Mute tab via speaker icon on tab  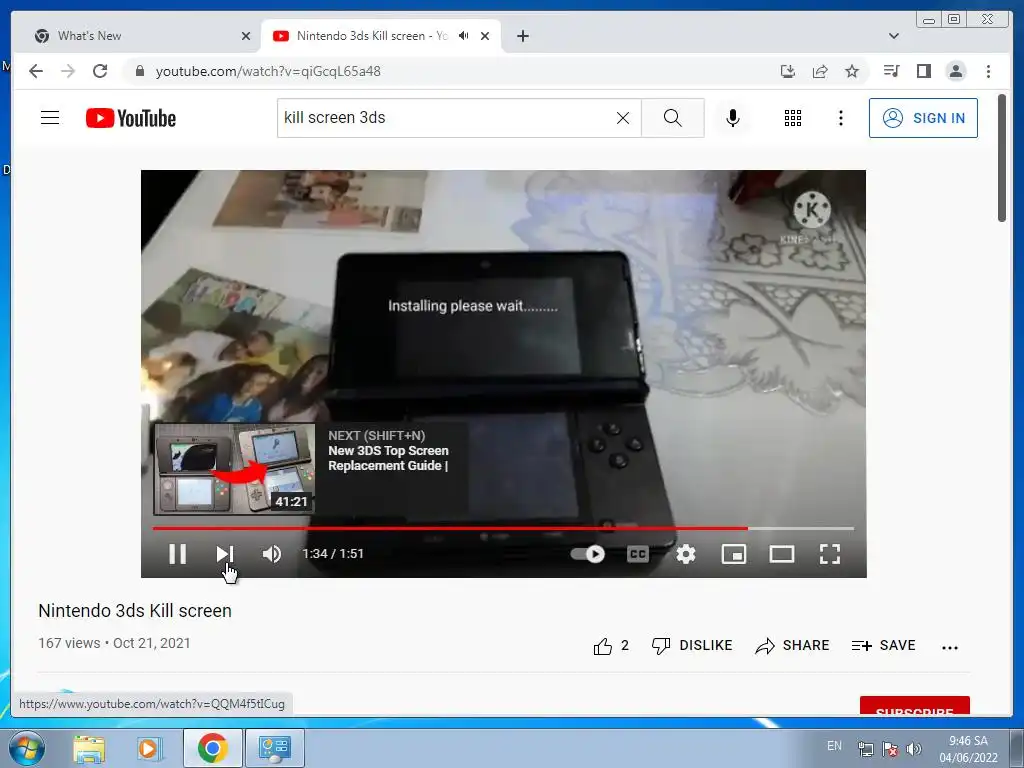click(464, 36)
